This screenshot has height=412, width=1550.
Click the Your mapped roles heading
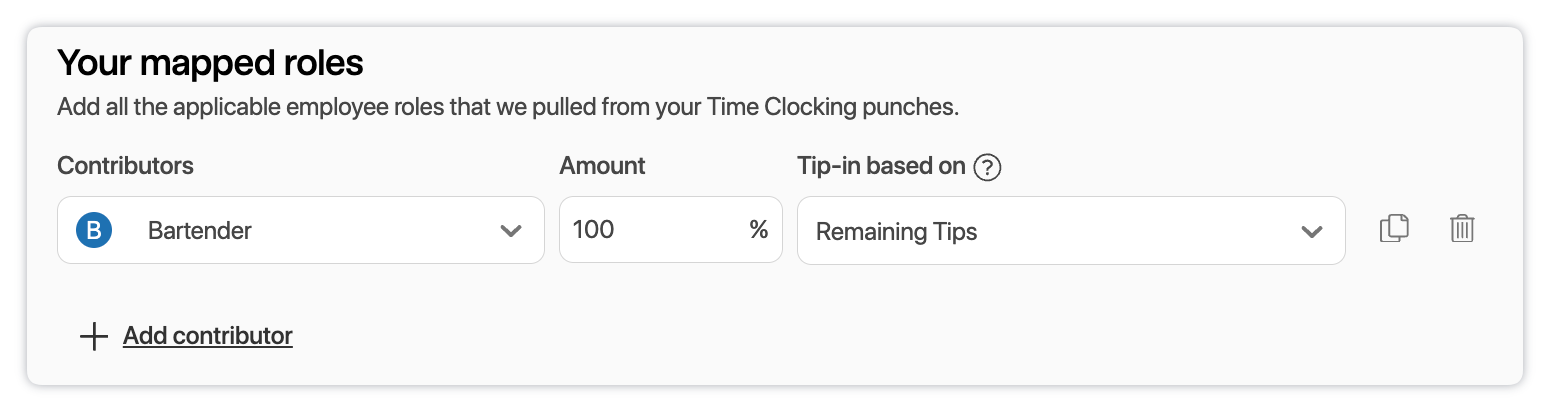[210, 64]
